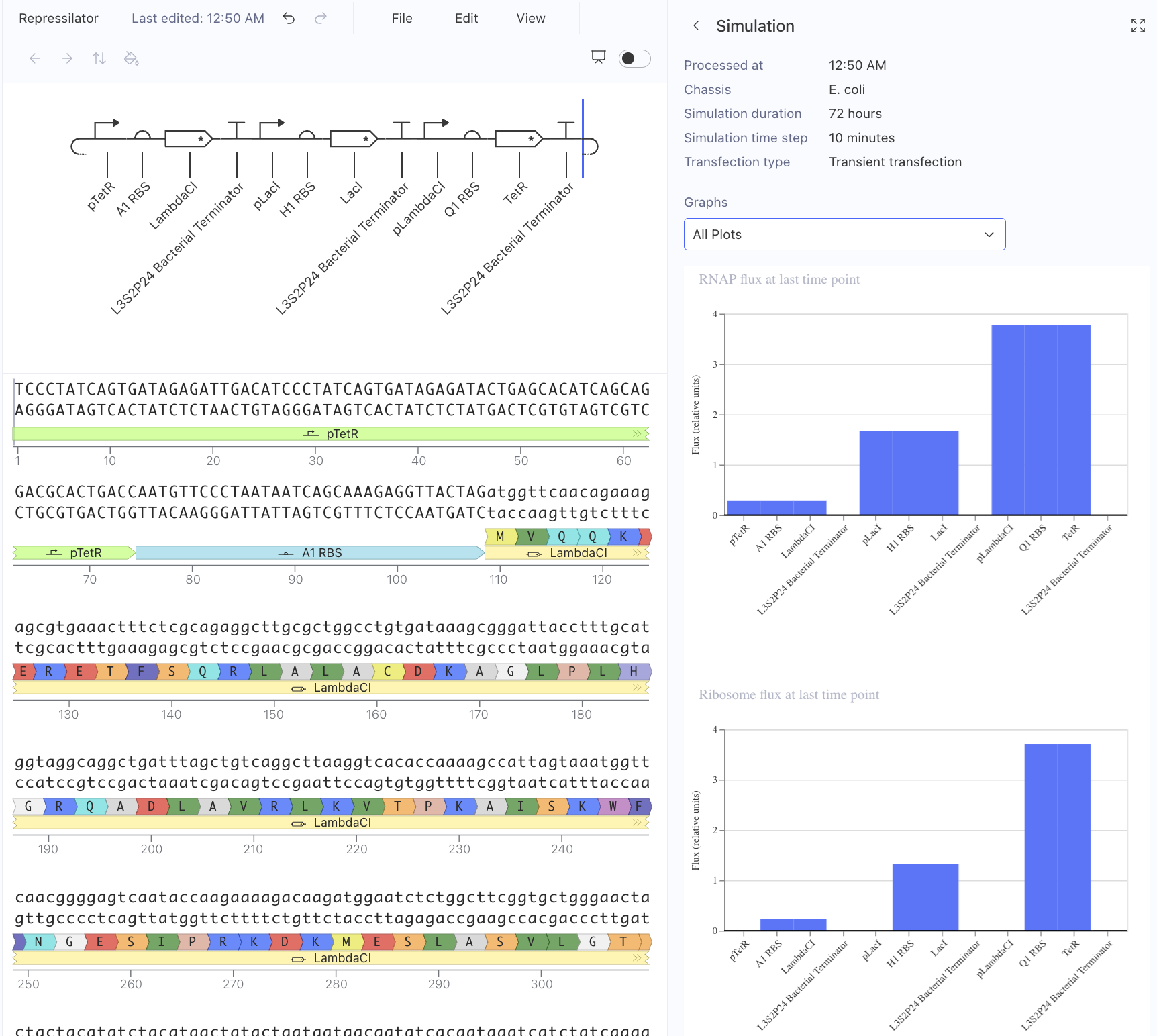Click the redo arrow icon
This screenshot has width=1157, height=1036.
pos(321,19)
